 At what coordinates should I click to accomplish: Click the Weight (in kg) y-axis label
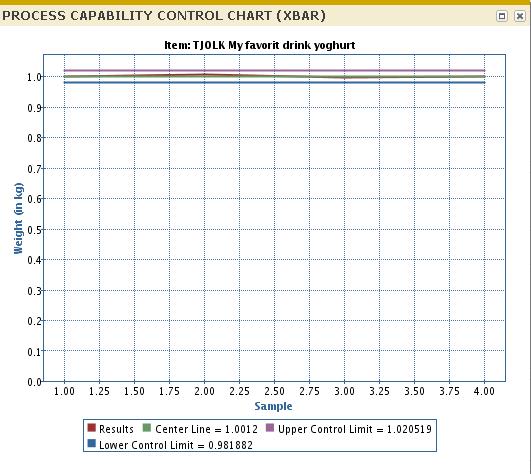pos(18,218)
